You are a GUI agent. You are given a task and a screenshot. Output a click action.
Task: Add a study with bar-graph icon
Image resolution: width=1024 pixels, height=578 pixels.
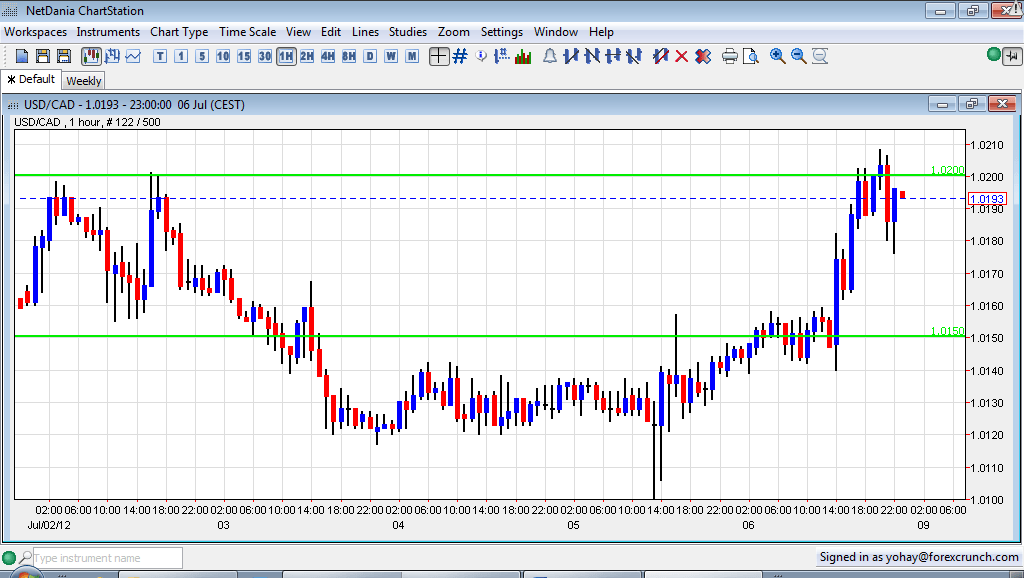pyautogui.click(x=523, y=56)
